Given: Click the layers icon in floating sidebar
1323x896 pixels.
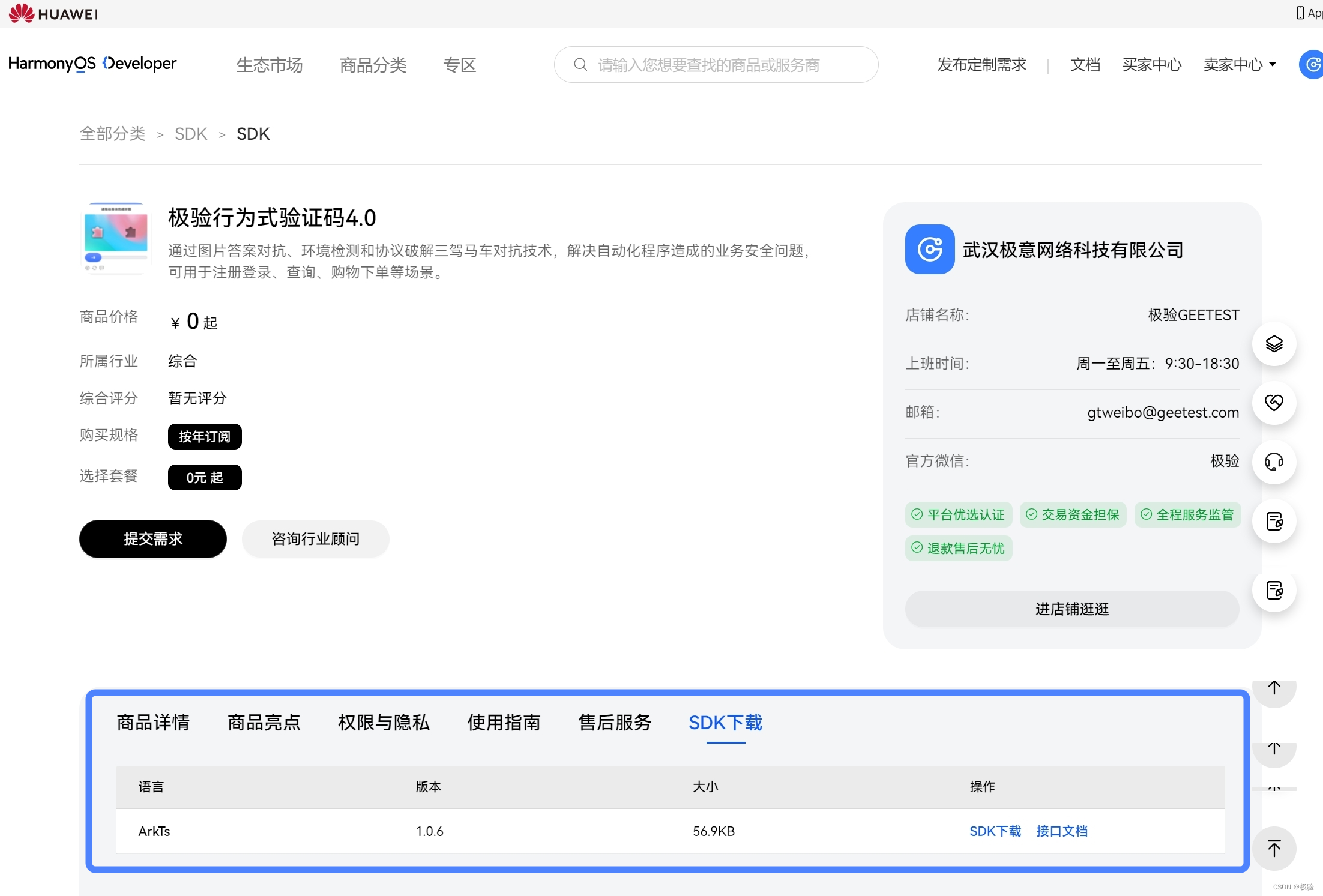Looking at the screenshot, I should coord(1274,344).
